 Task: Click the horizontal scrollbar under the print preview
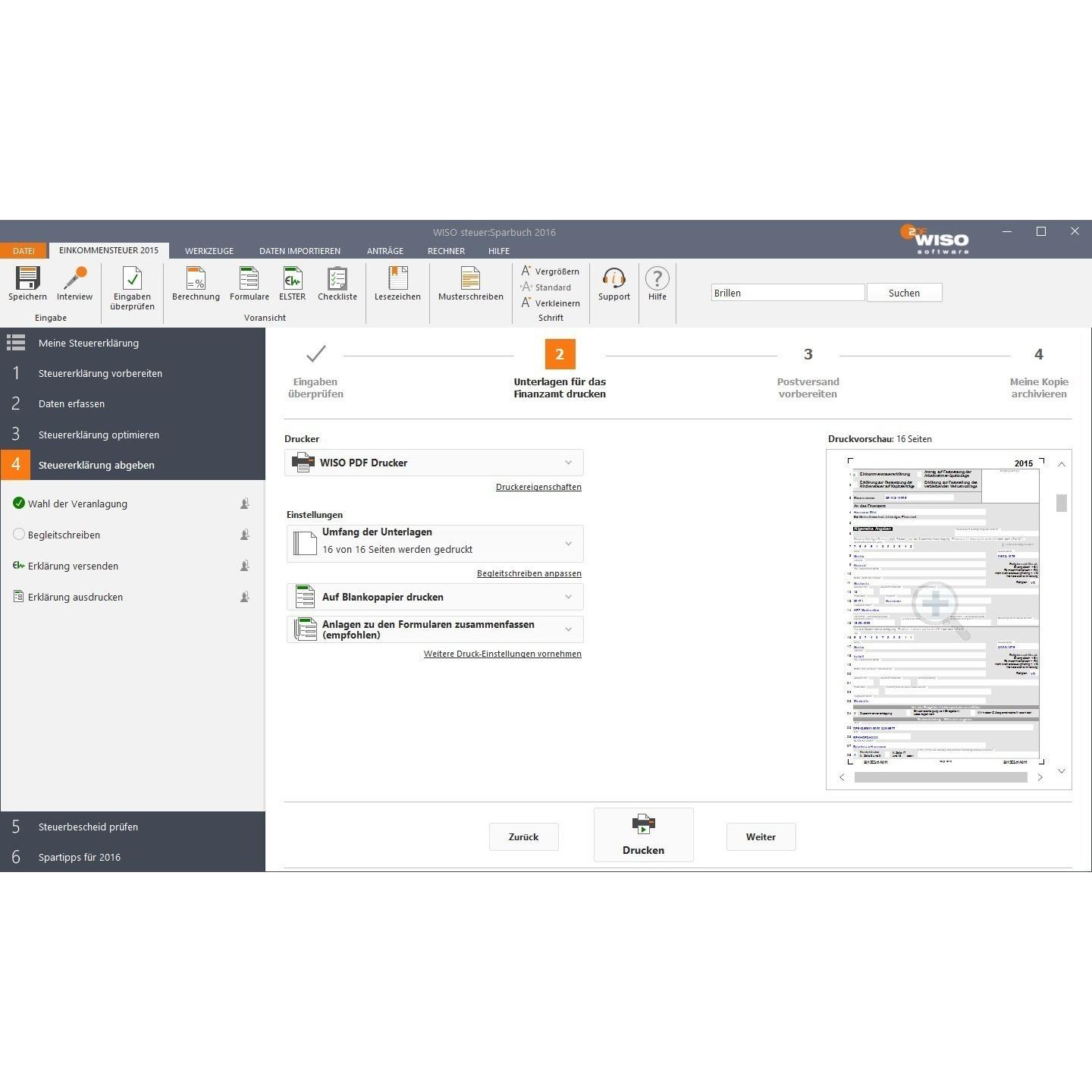(940, 777)
